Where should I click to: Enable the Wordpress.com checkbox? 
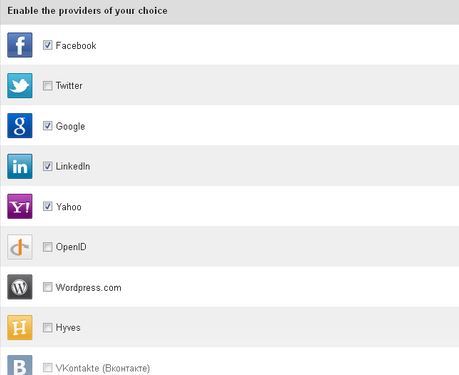[48, 287]
